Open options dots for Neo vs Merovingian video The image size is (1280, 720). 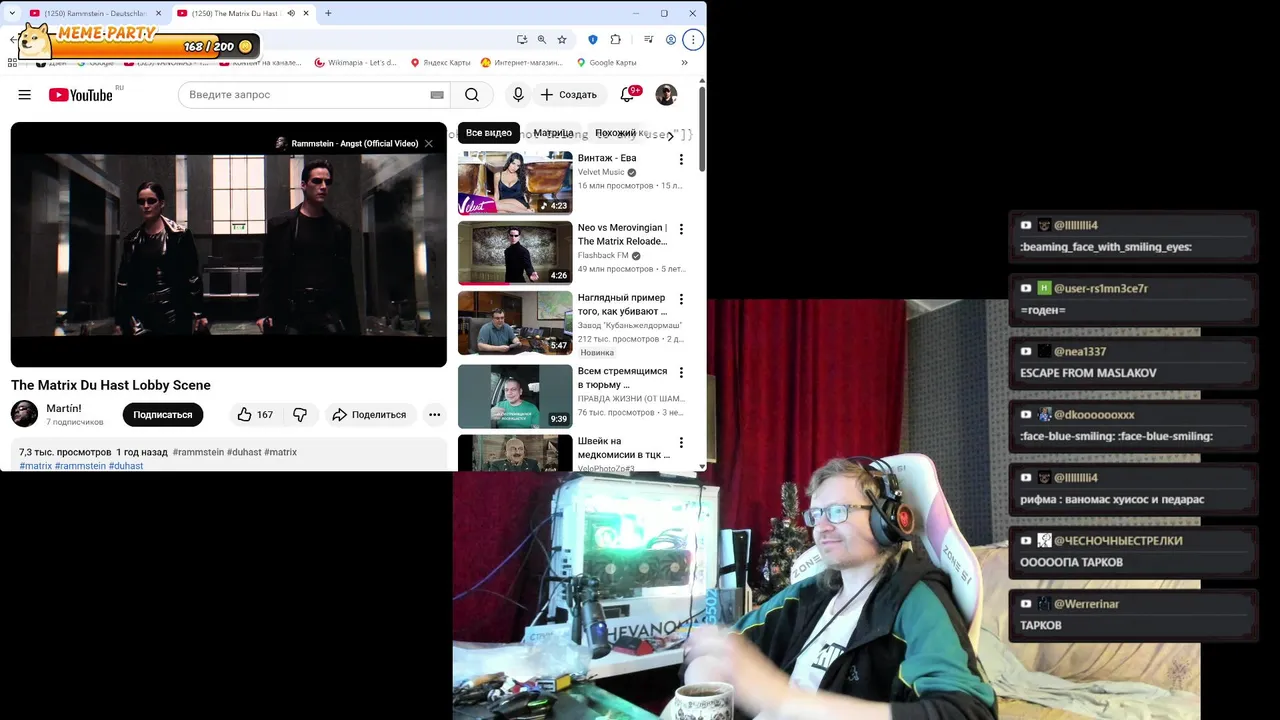(681, 230)
